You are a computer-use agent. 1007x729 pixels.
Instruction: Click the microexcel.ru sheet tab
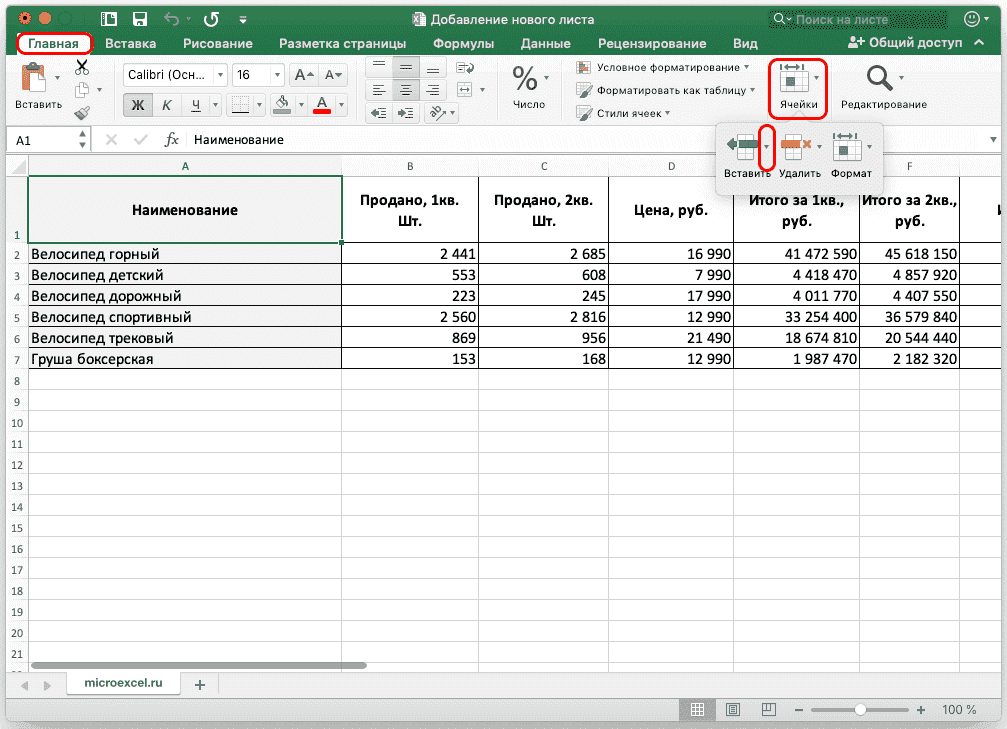pyautogui.click(x=123, y=684)
